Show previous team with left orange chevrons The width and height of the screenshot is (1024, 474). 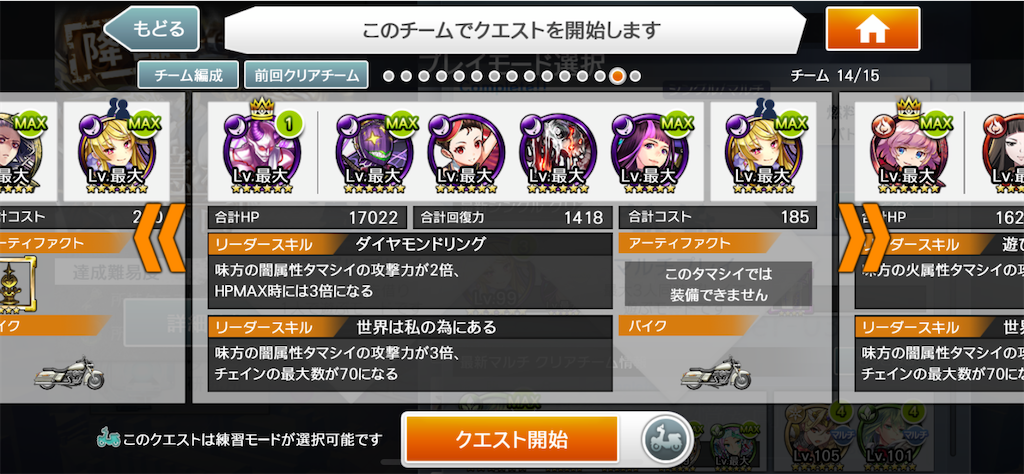click(x=160, y=237)
